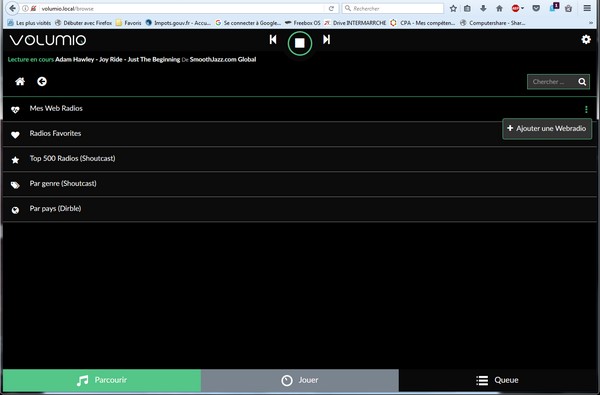This screenshot has width=600, height=395.
Task: Open the Mes Web Radios folder
Action: pos(300,109)
